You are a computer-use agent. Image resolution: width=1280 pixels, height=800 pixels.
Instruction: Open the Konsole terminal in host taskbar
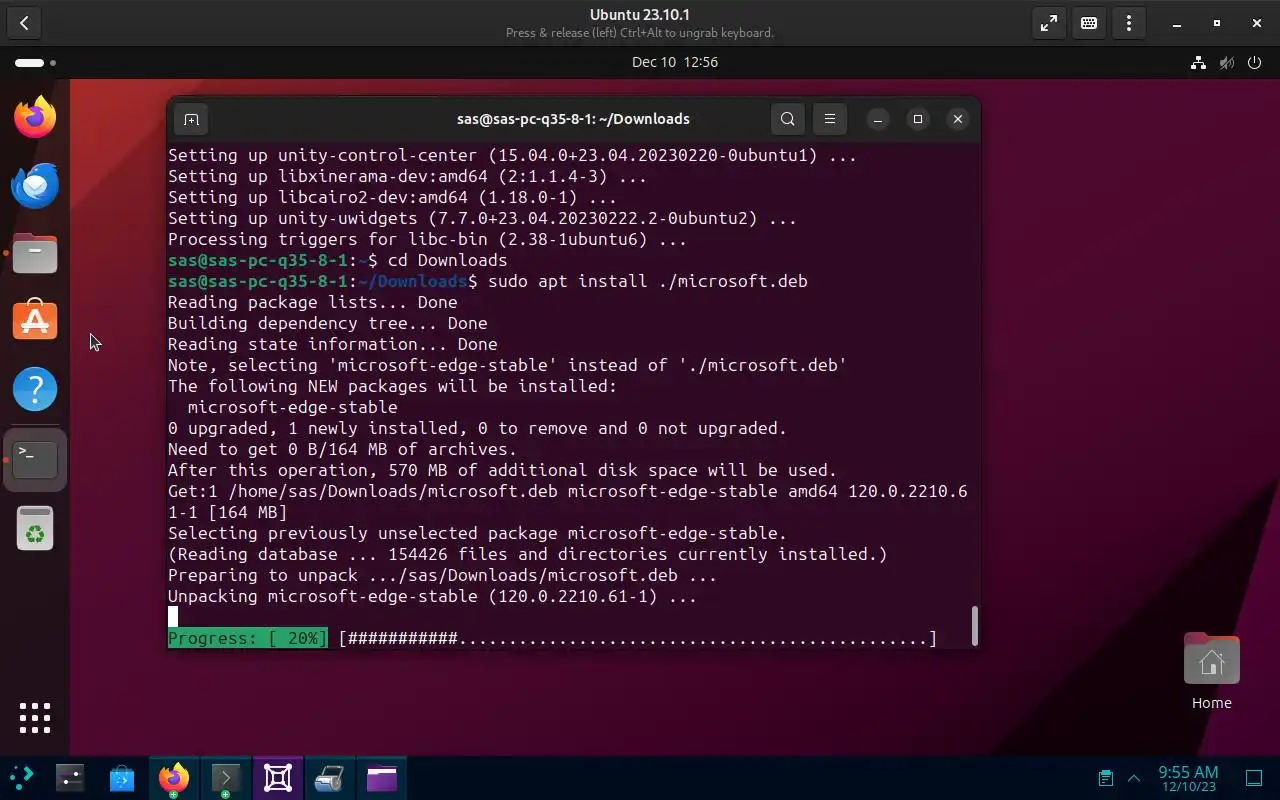coord(226,778)
